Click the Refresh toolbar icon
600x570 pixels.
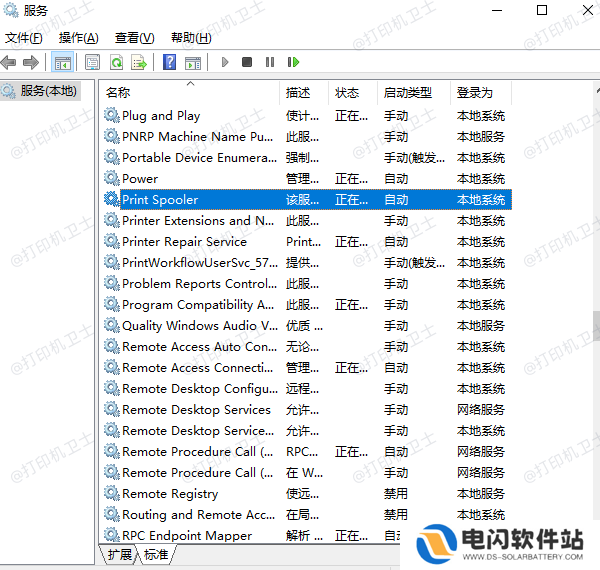click(x=116, y=62)
